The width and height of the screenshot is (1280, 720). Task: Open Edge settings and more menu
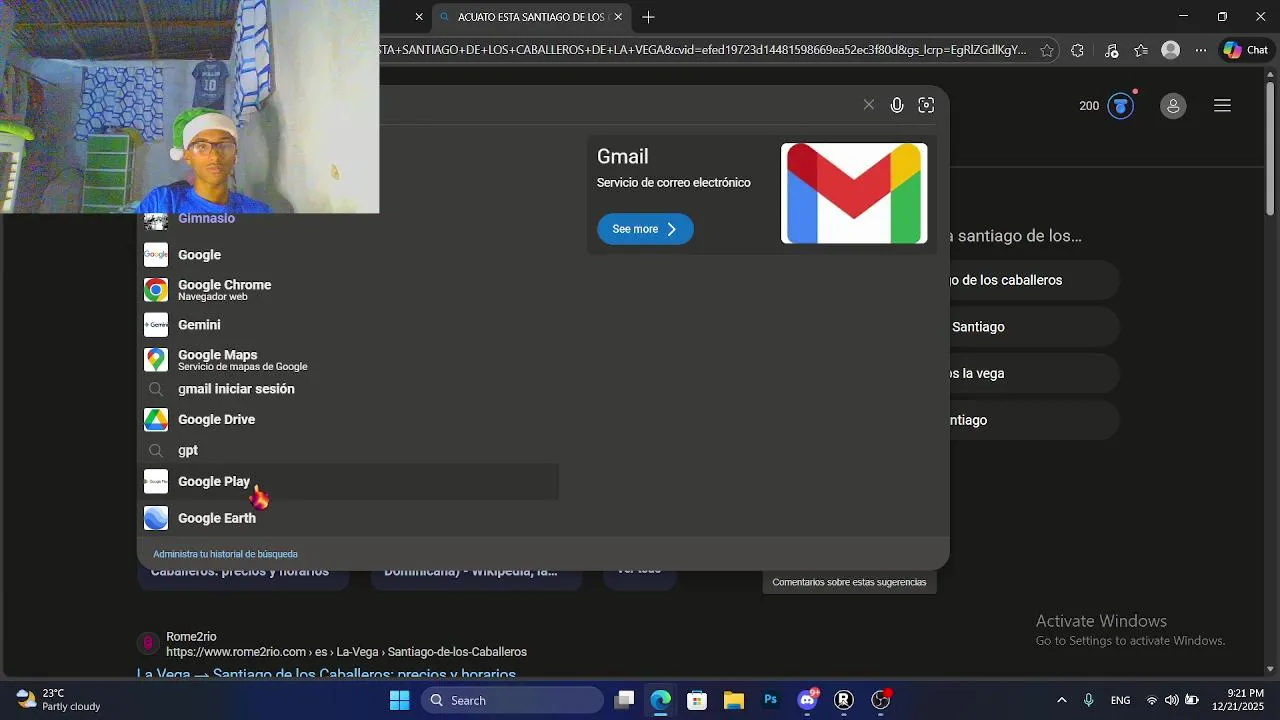click(x=1201, y=50)
